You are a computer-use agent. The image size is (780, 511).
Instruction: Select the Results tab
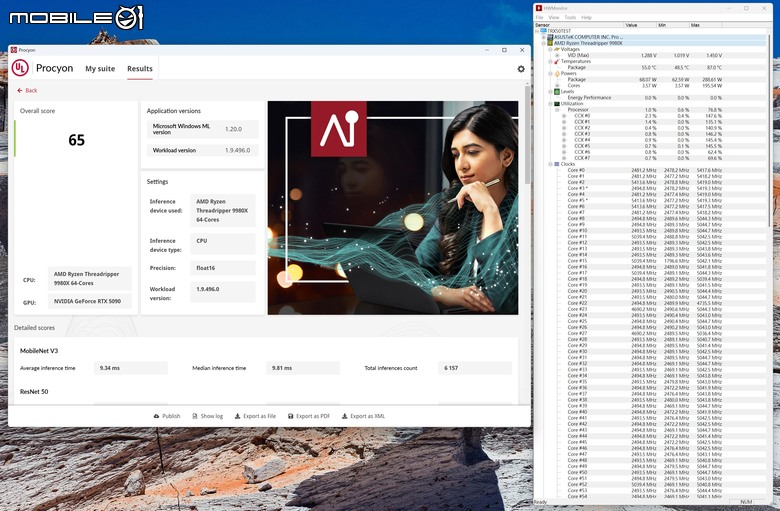(140, 69)
